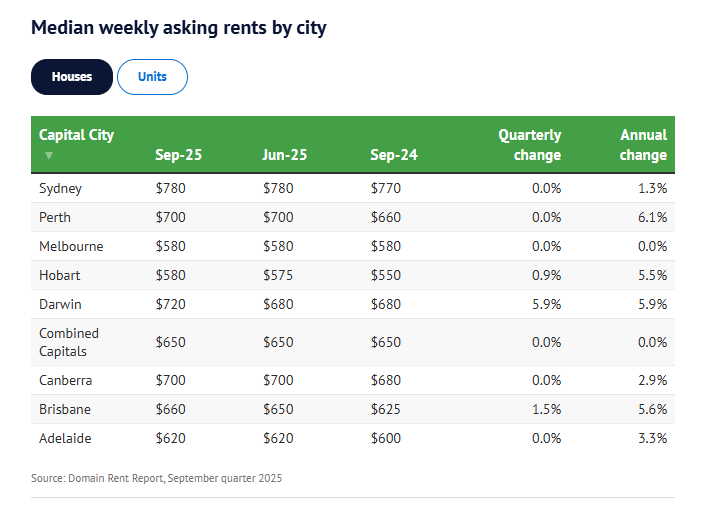Click the Melbourne city cell
This screenshot has height=521, width=712.
[x=71, y=246]
